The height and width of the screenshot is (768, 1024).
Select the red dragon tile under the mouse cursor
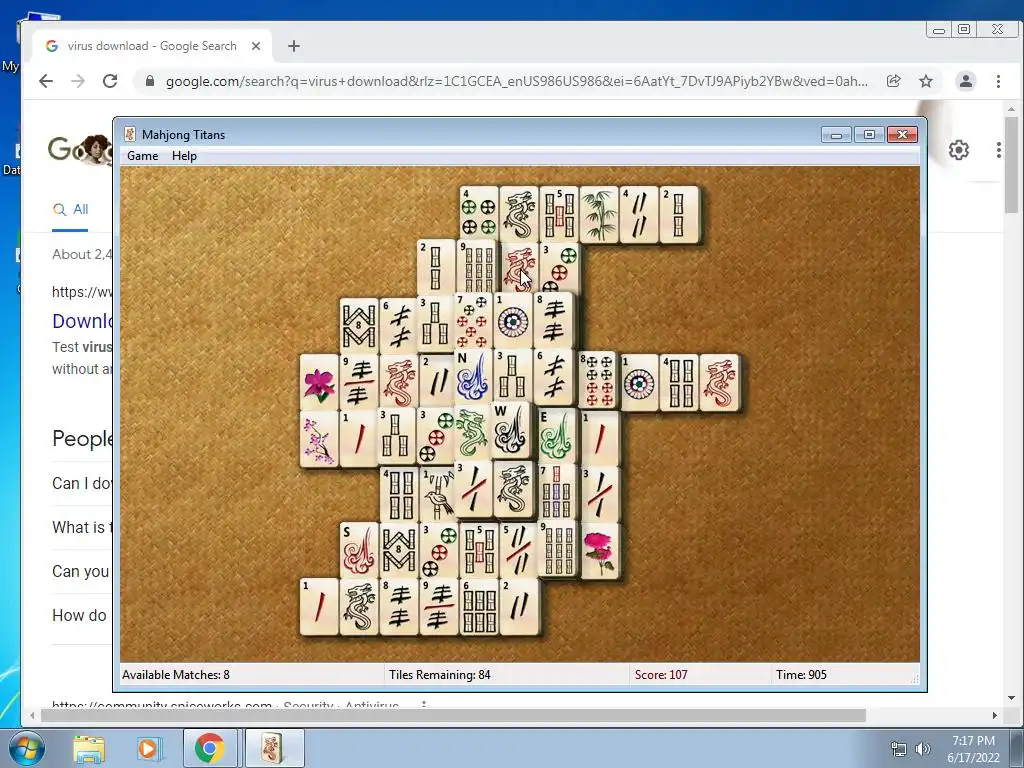[x=518, y=268]
